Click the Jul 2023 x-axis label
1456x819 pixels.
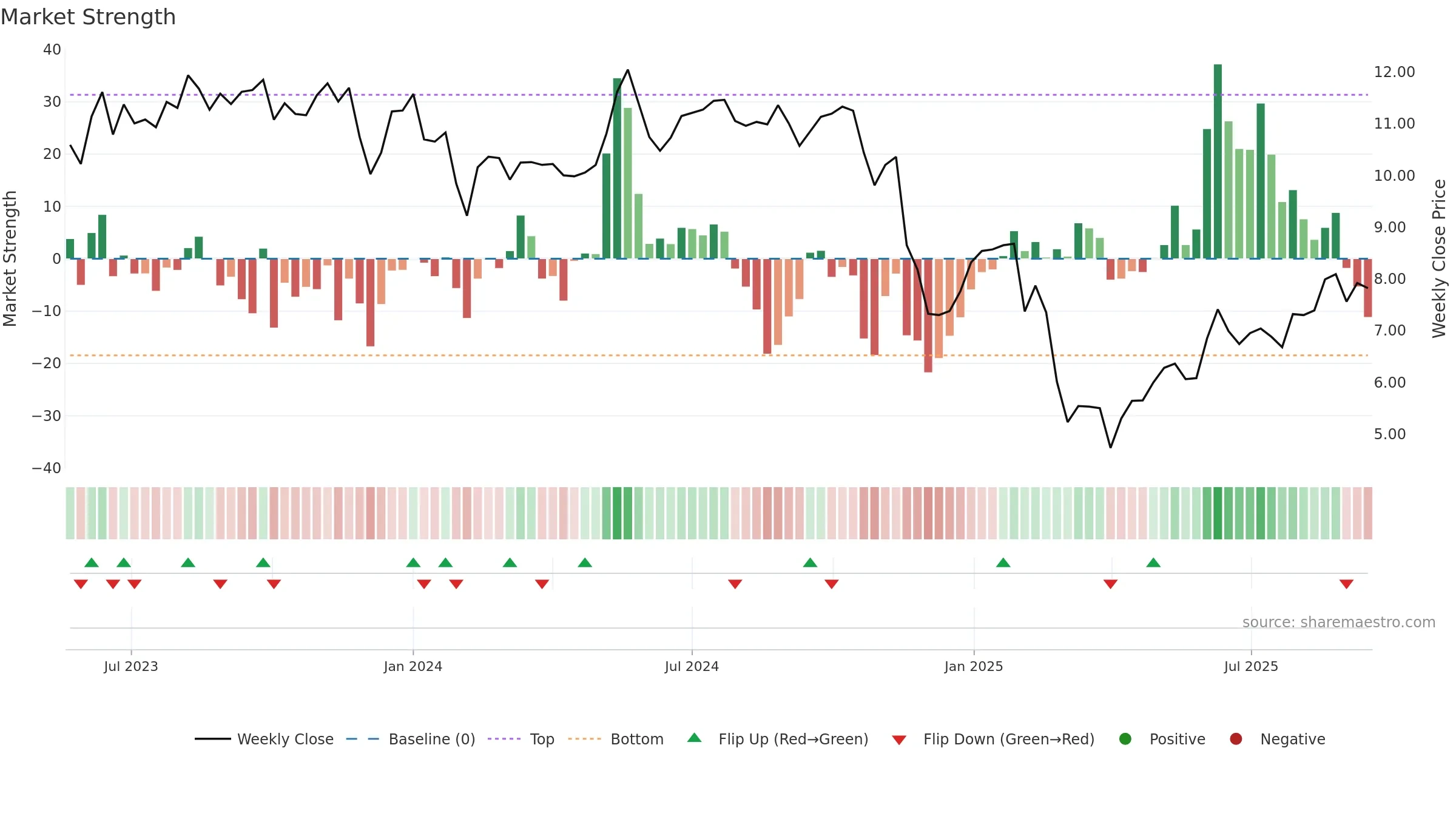[x=131, y=666]
